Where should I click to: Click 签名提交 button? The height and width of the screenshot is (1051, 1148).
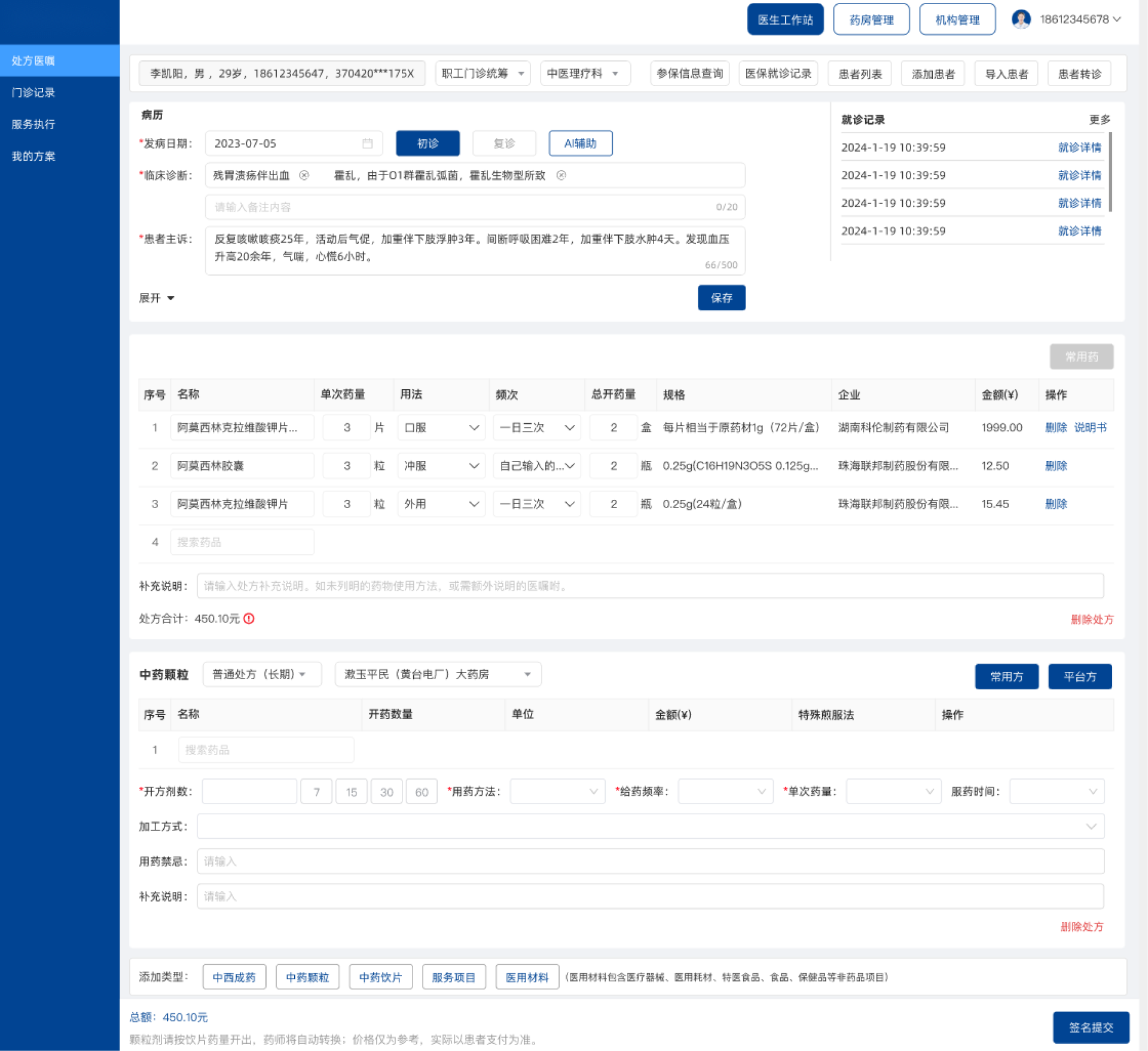tap(1091, 1027)
